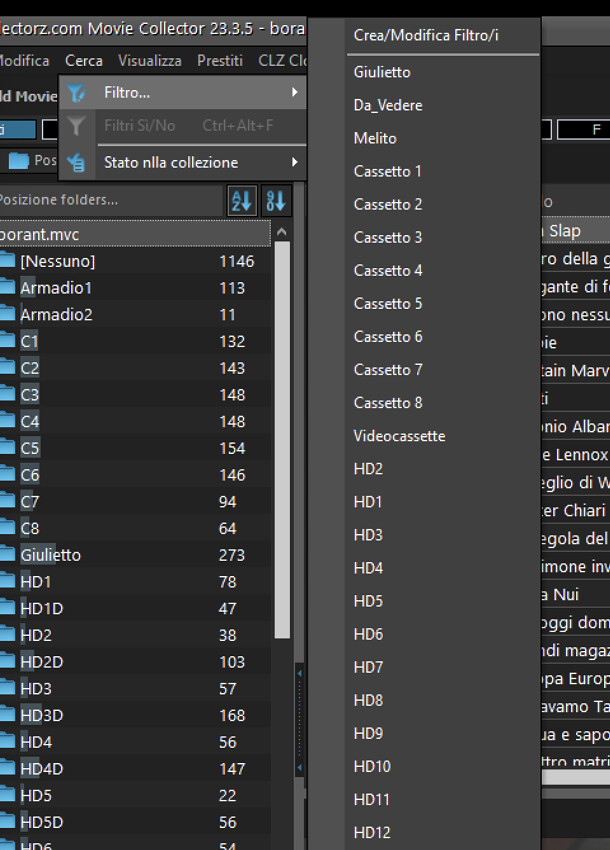This screenshot has width=610, height=850.
Task: Click the Giulietto folder icon in list
Action: pyautogui.click(x=7, y=555)
